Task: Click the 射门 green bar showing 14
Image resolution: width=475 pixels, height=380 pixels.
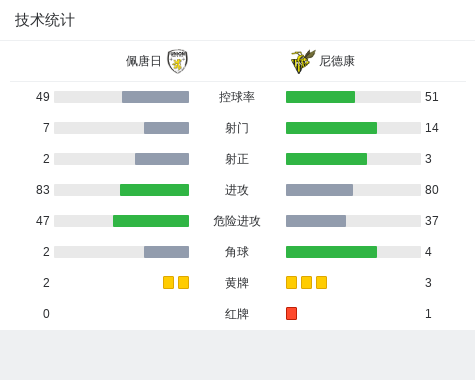Action: coord(331,128)
